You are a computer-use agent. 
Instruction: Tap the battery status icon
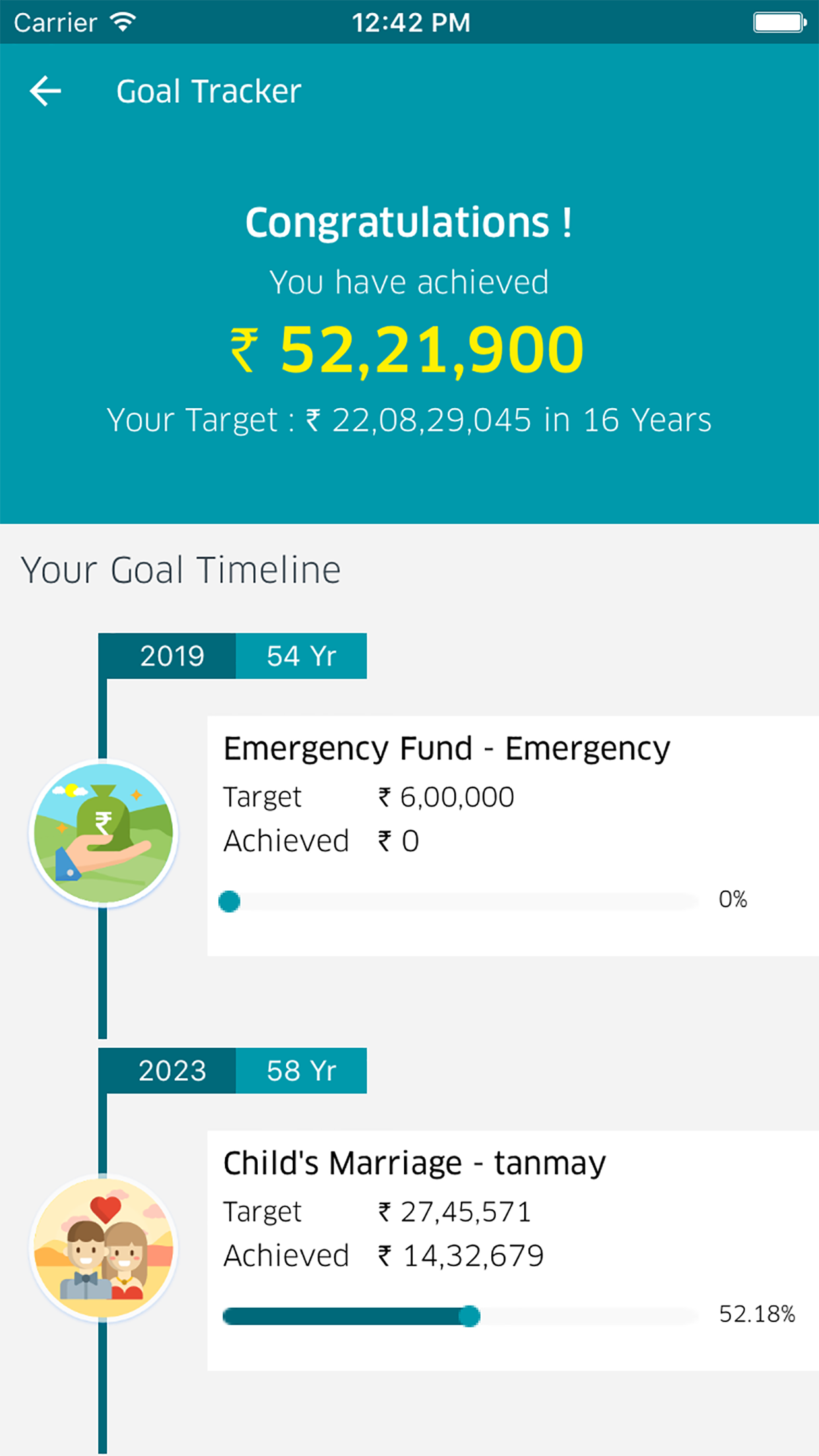click(x=779, y=22)
